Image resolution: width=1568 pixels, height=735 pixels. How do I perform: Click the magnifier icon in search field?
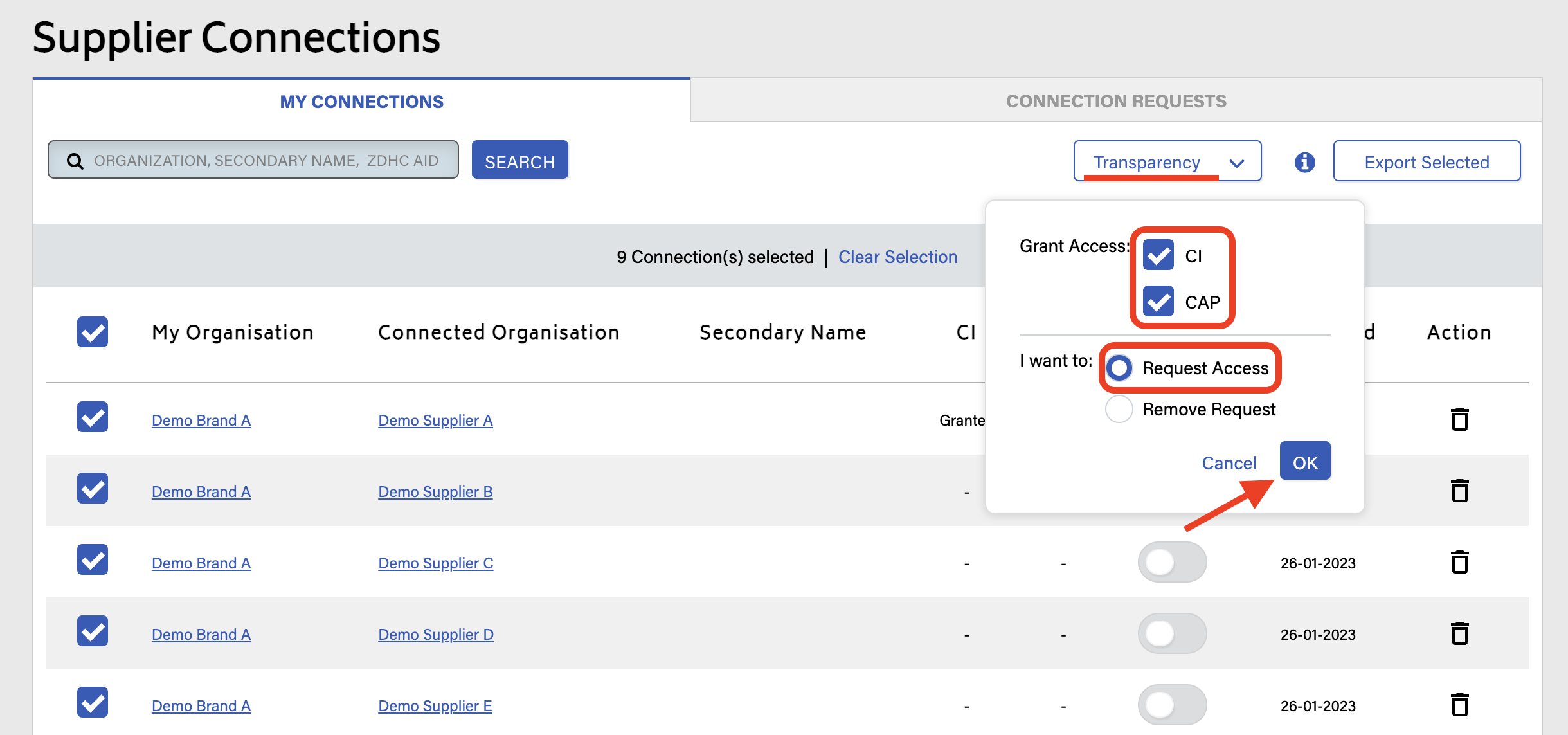point(75,161)
